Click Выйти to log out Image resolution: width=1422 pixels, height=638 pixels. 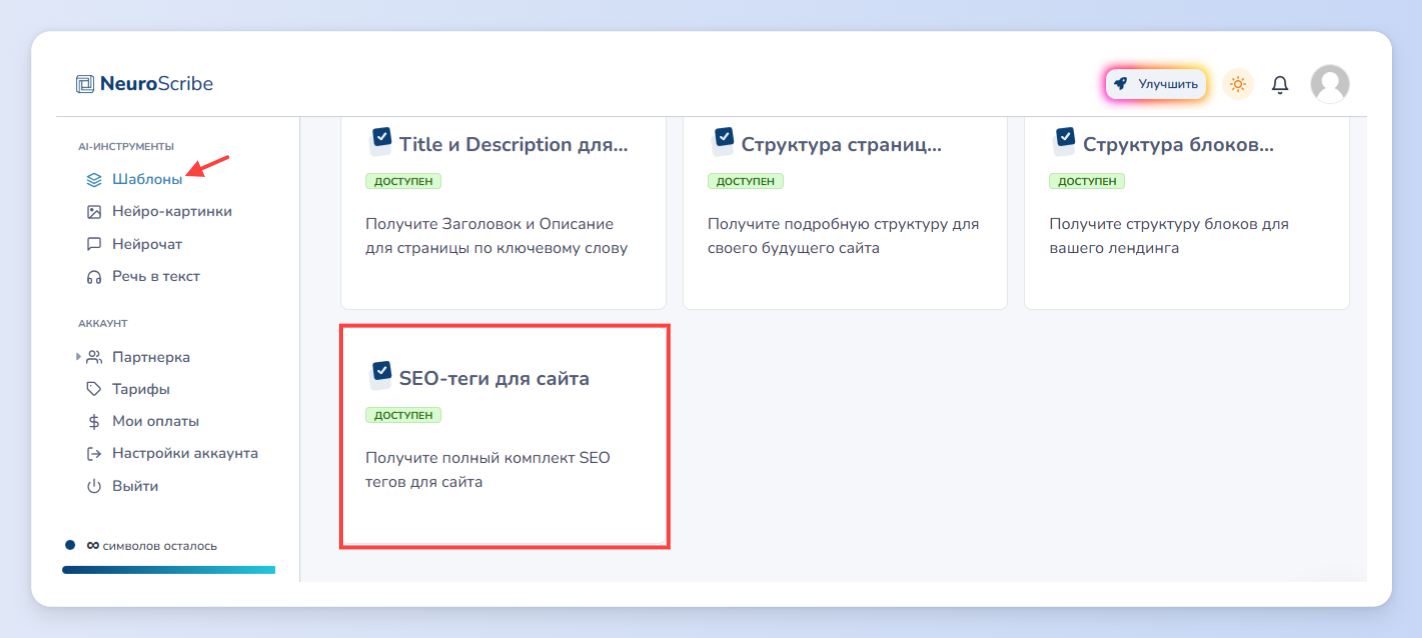click(x=135, y=486)
